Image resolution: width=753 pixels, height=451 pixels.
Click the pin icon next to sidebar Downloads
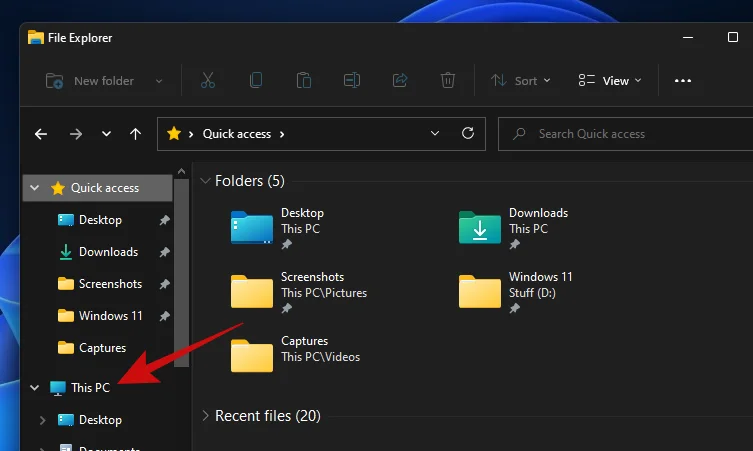(164, 252)
